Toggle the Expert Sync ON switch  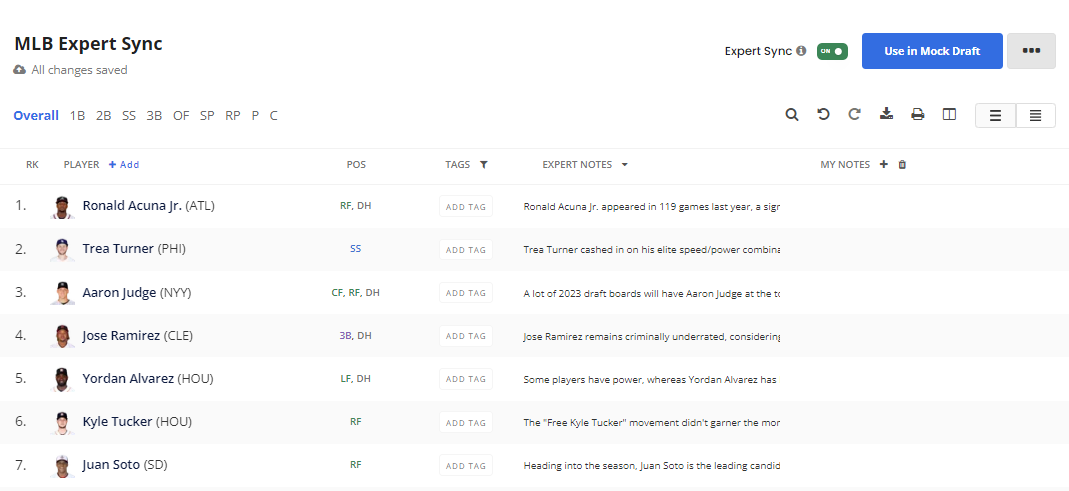tap(832, 51)
